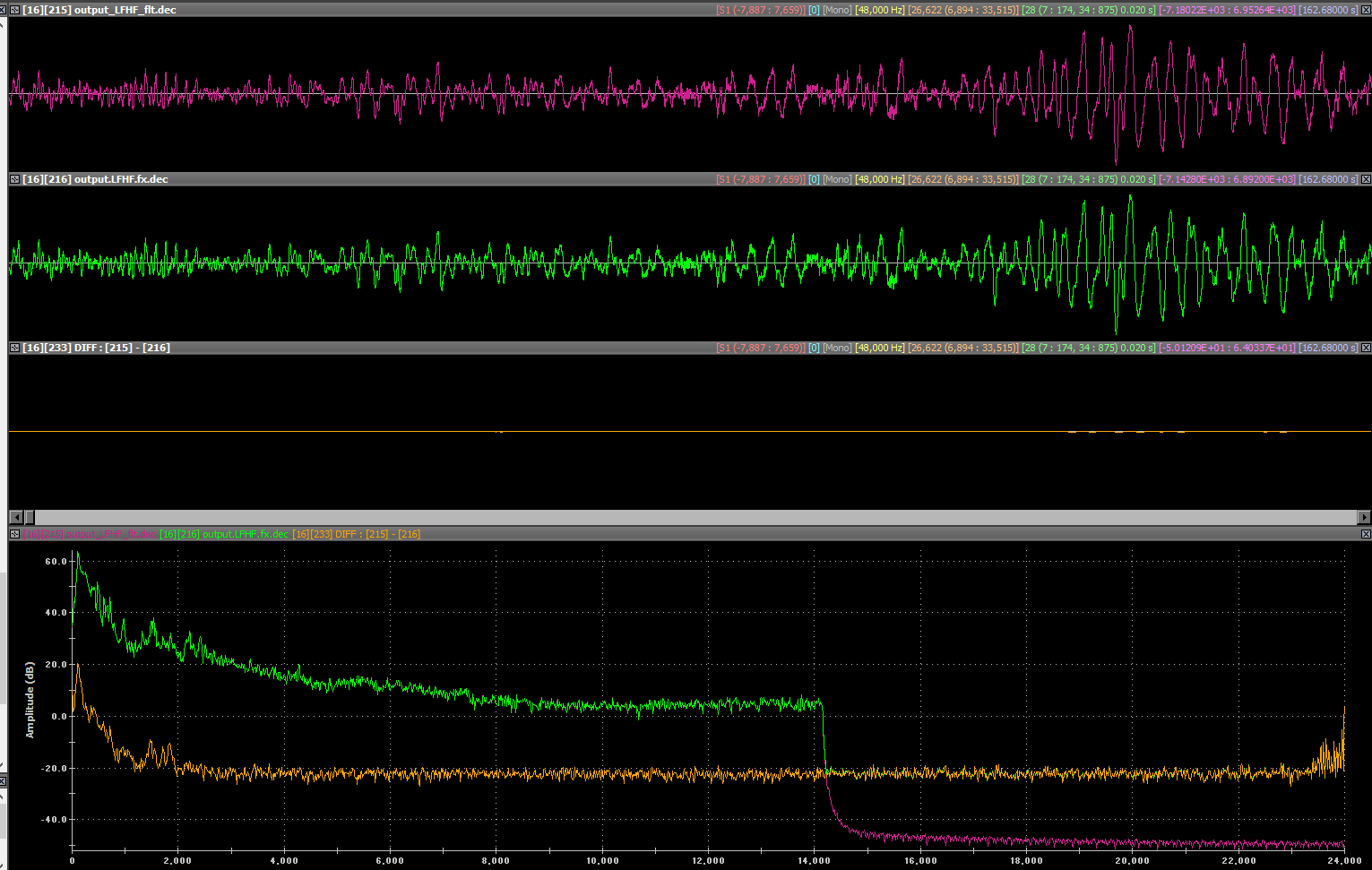Click the Amplitude (dB) axis label
The image size is (1372, 870).
[x=30, y=700]
